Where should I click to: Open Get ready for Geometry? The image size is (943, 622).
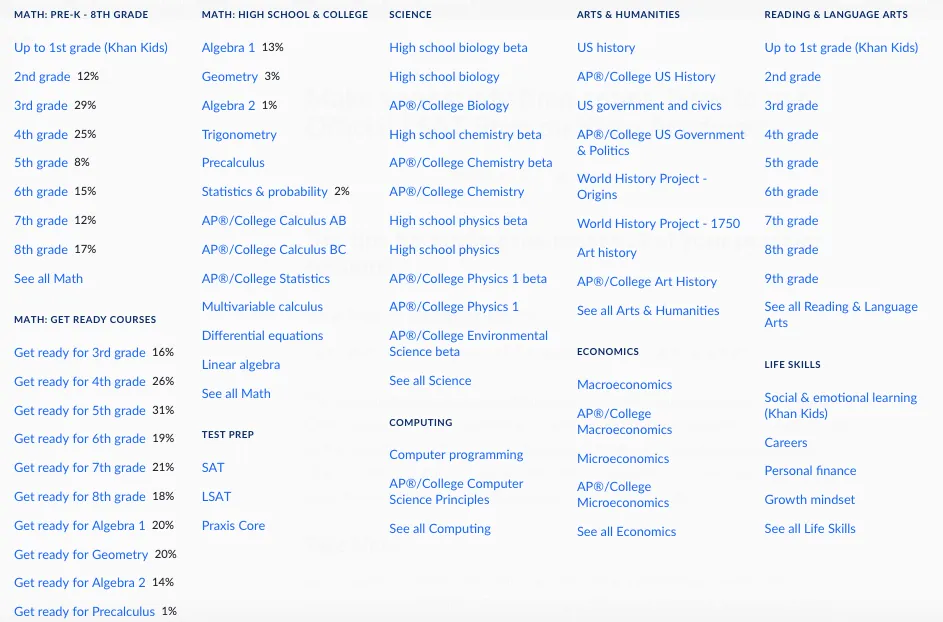[x=81, y=554]
